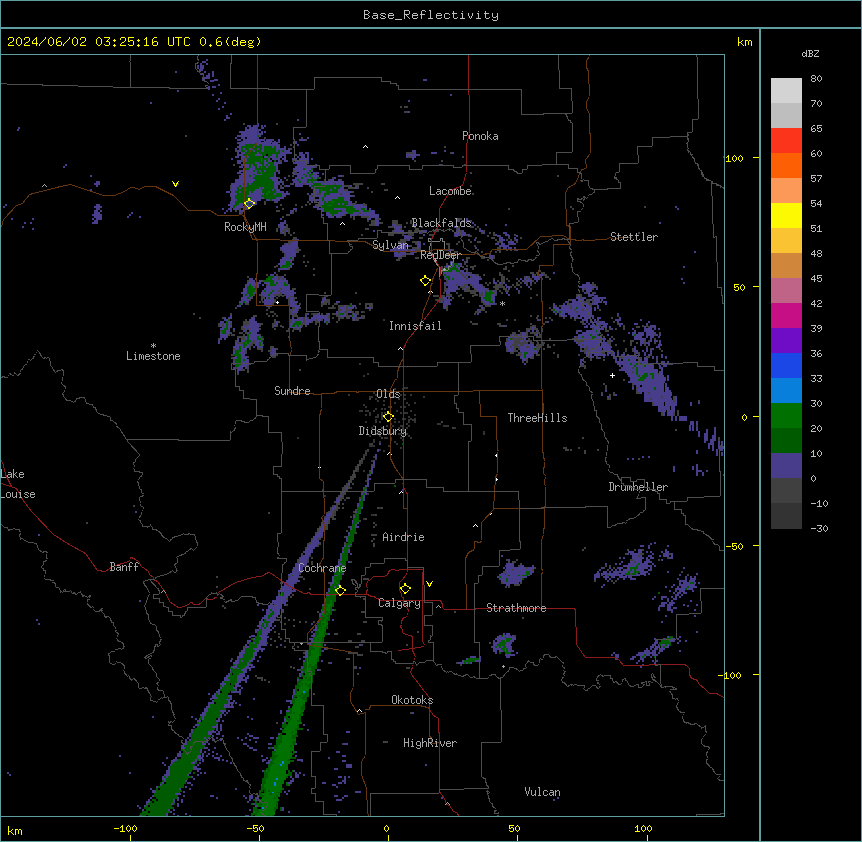
Task: Click the Banff town label
Action: [124, 567]
